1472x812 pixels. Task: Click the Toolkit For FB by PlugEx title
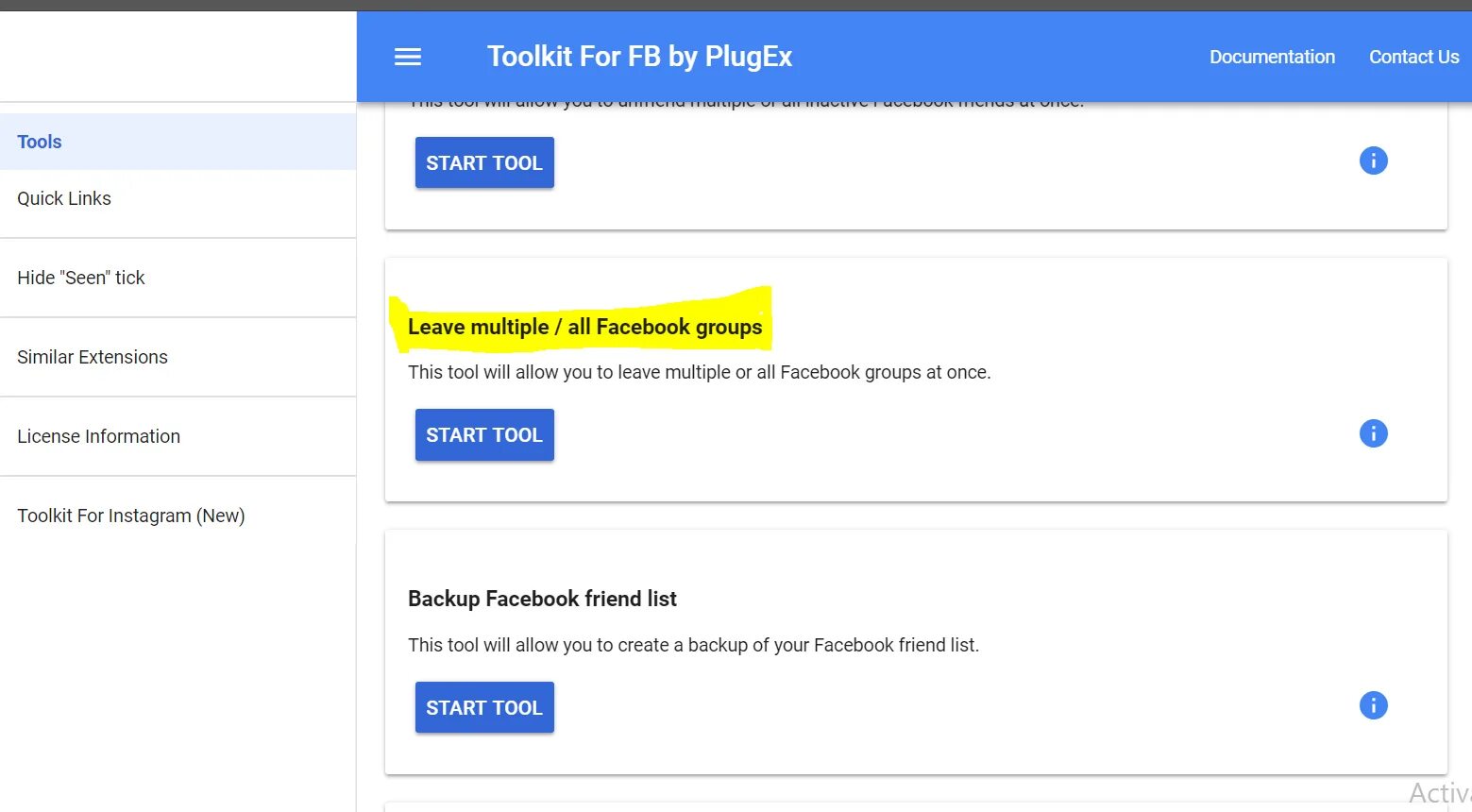click(639, 57)
